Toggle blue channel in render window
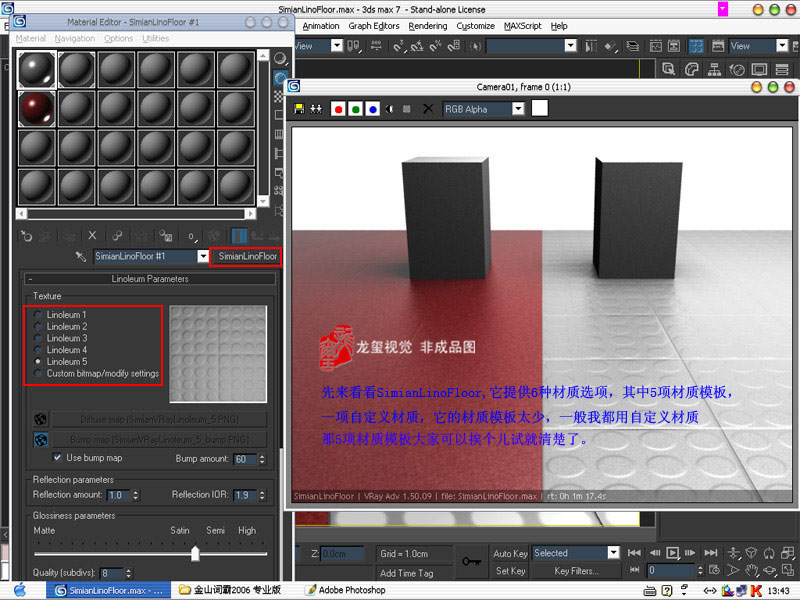The height and width of the screenshot is (600, 800). [x=373, y=109]
